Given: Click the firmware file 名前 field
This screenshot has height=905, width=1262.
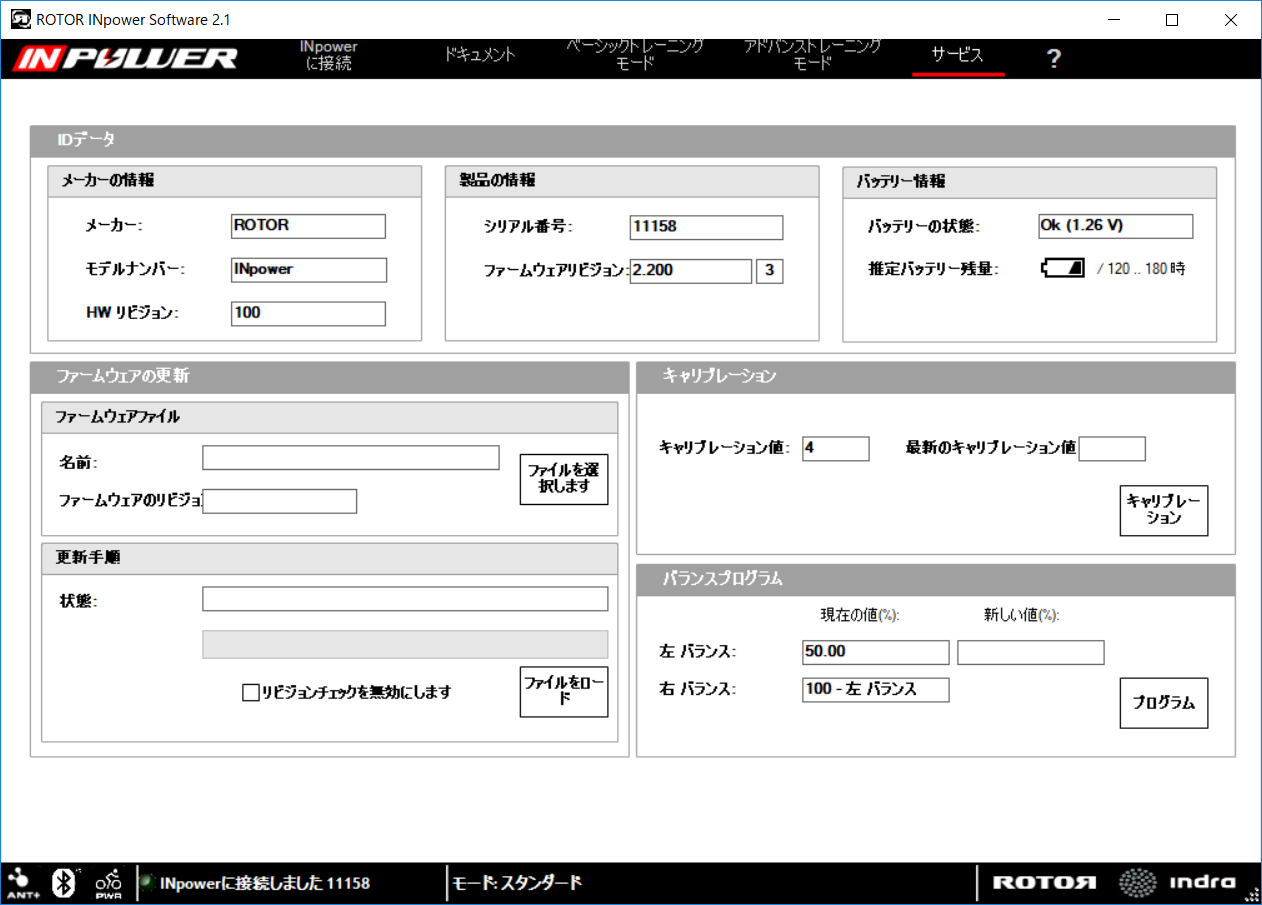Looking at the screenshot, I should tap(350, 458).
